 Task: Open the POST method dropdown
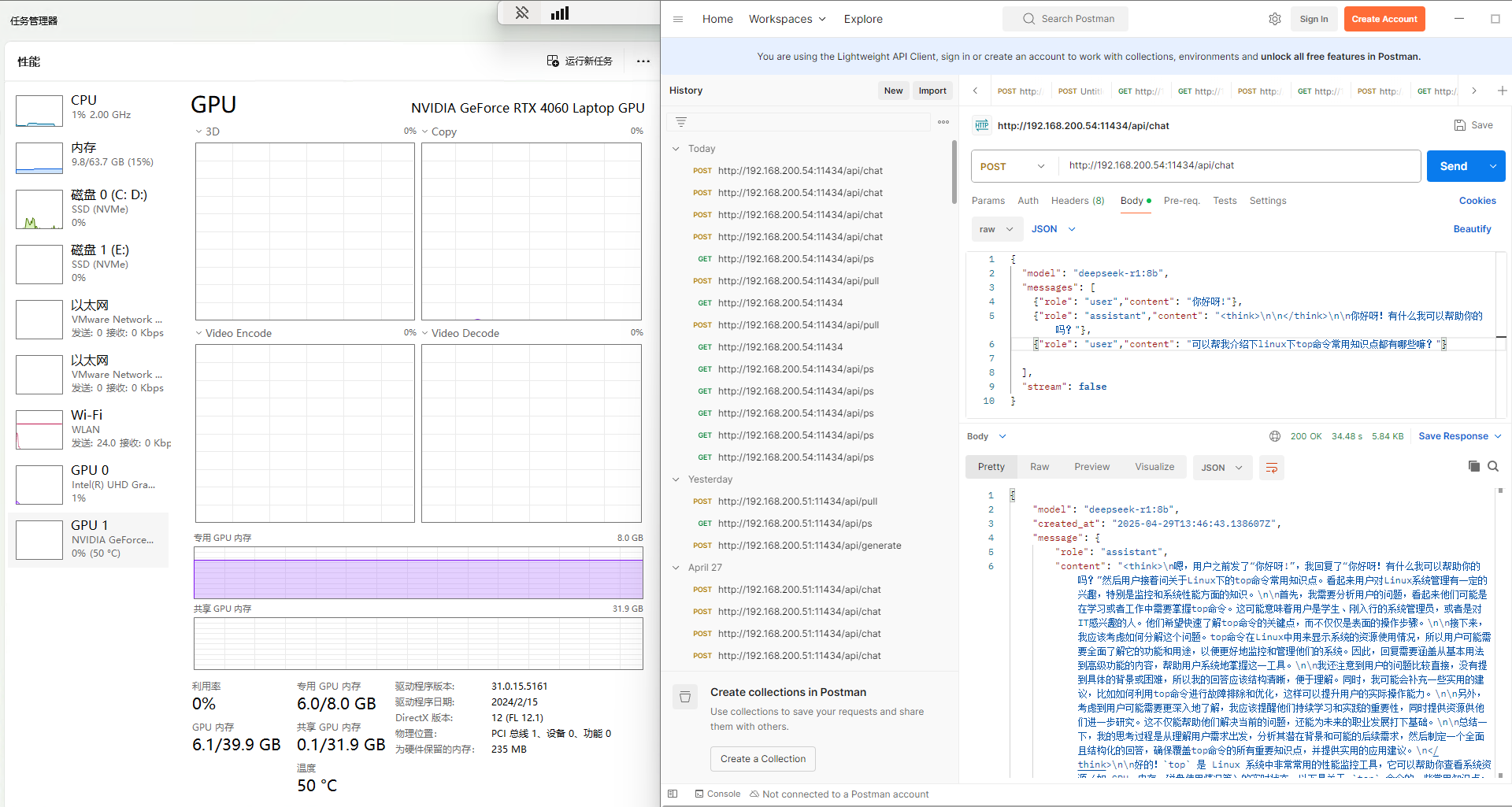tap(1012, 166)
